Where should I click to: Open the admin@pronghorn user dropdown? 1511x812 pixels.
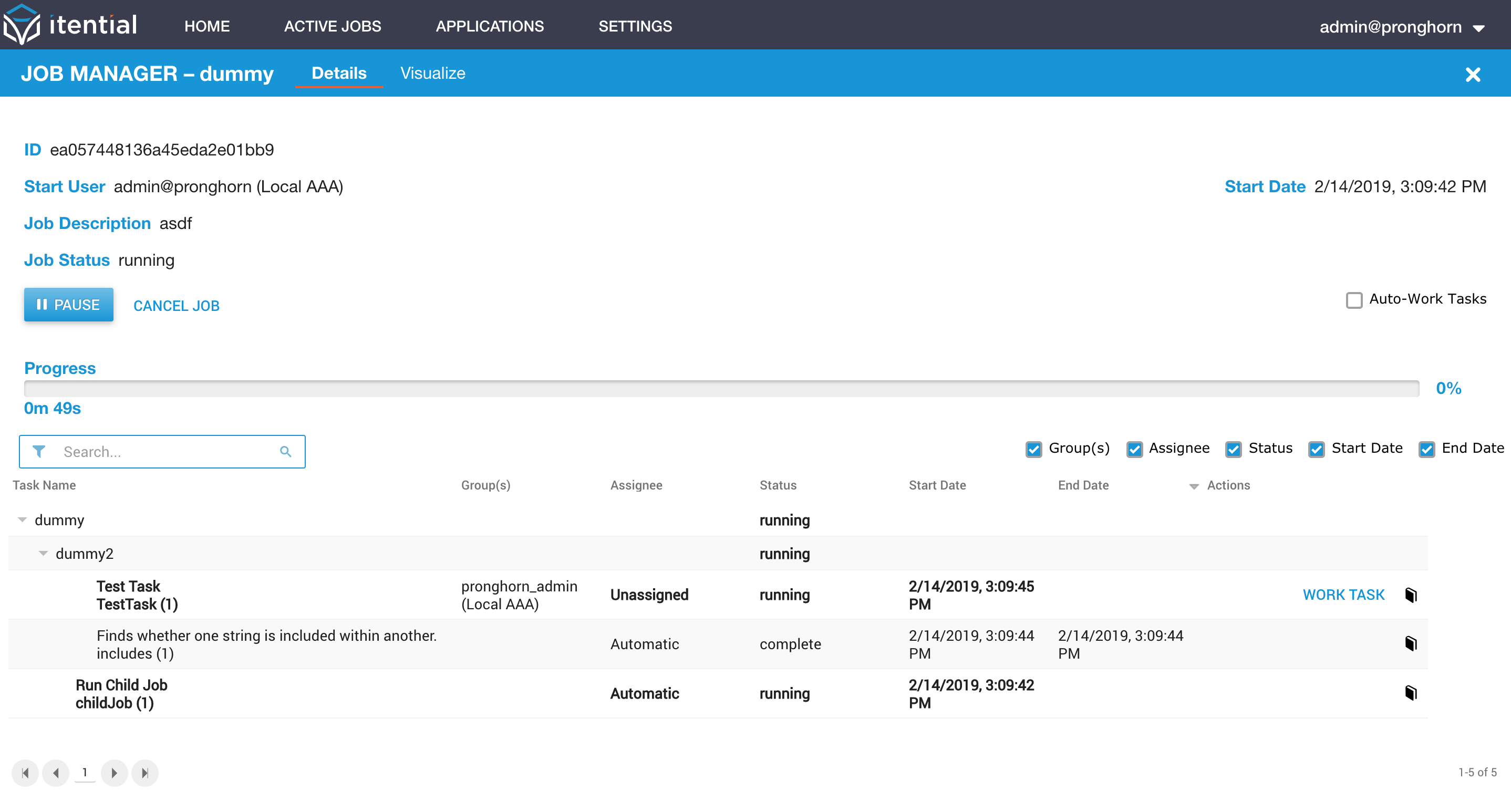1402,27
